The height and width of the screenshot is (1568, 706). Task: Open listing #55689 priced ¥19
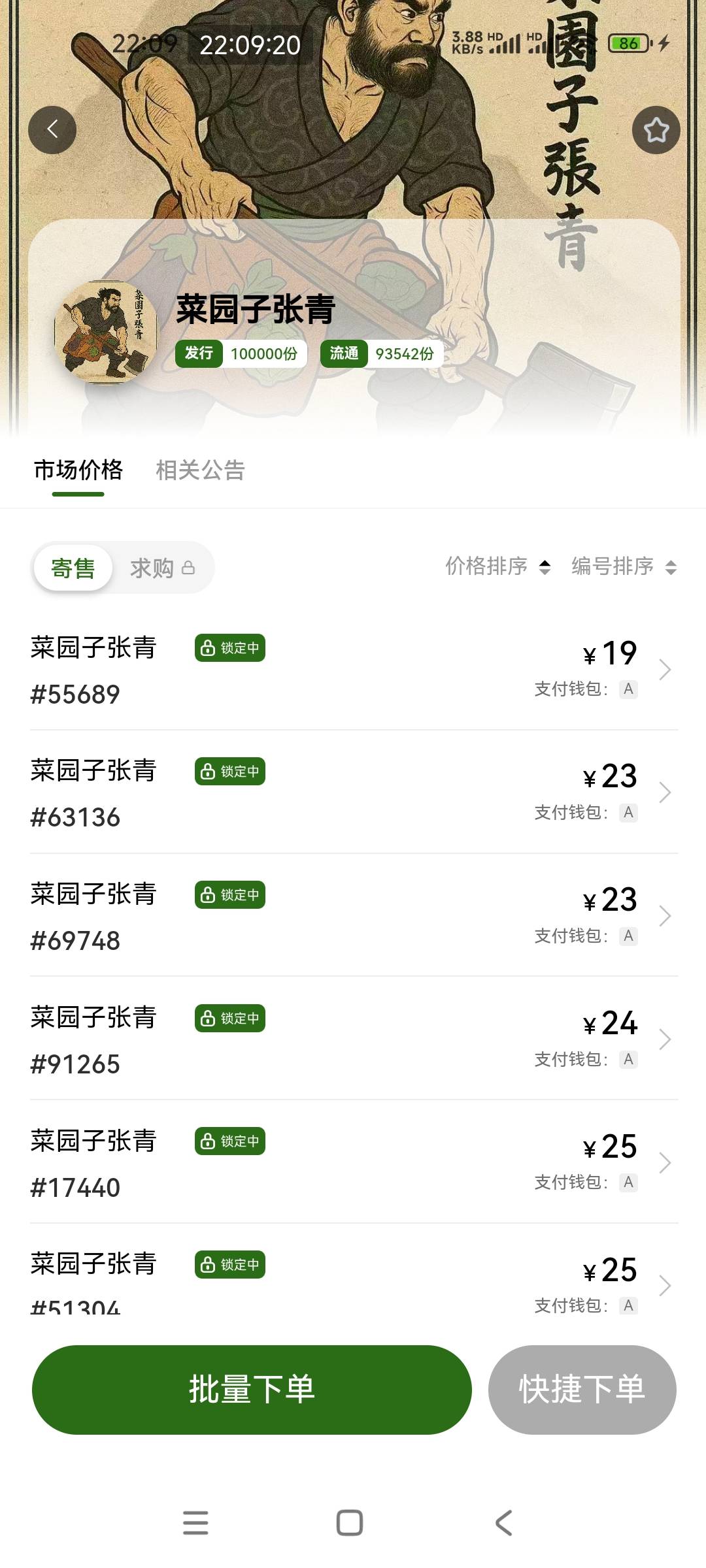tap(354, 669)
